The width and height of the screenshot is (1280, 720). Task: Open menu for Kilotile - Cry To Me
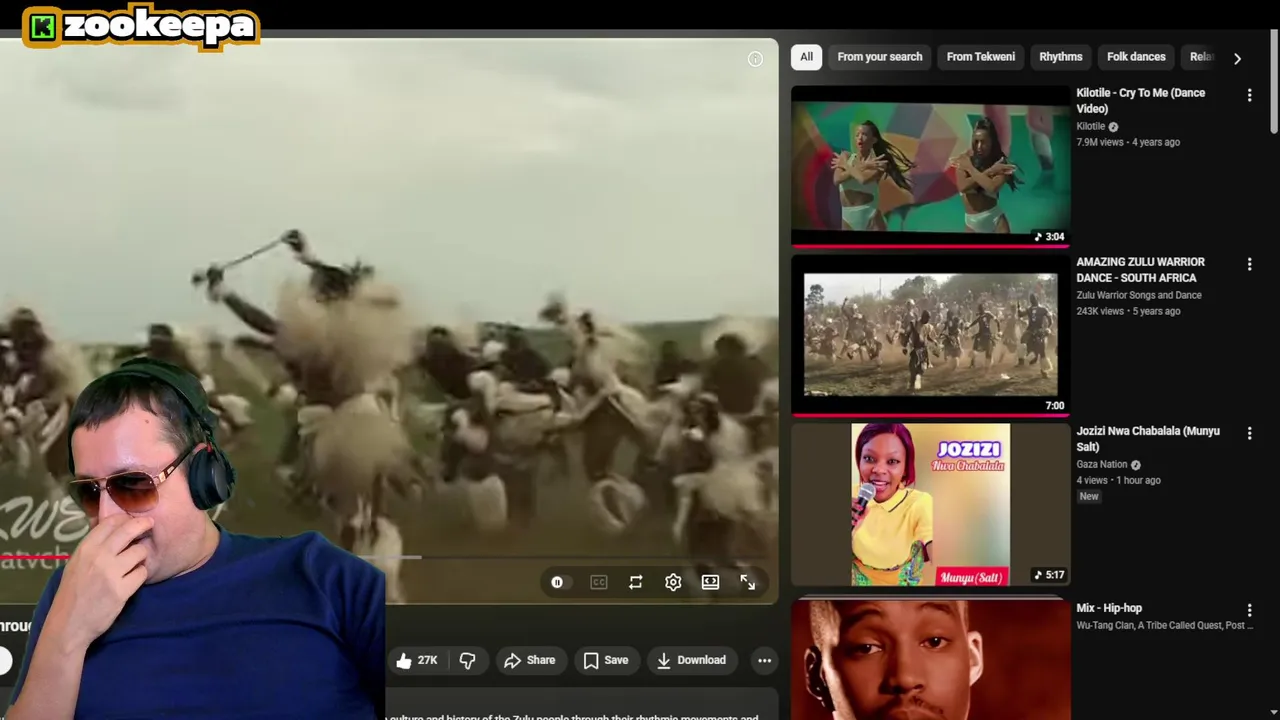click(x=1249, y=95)
